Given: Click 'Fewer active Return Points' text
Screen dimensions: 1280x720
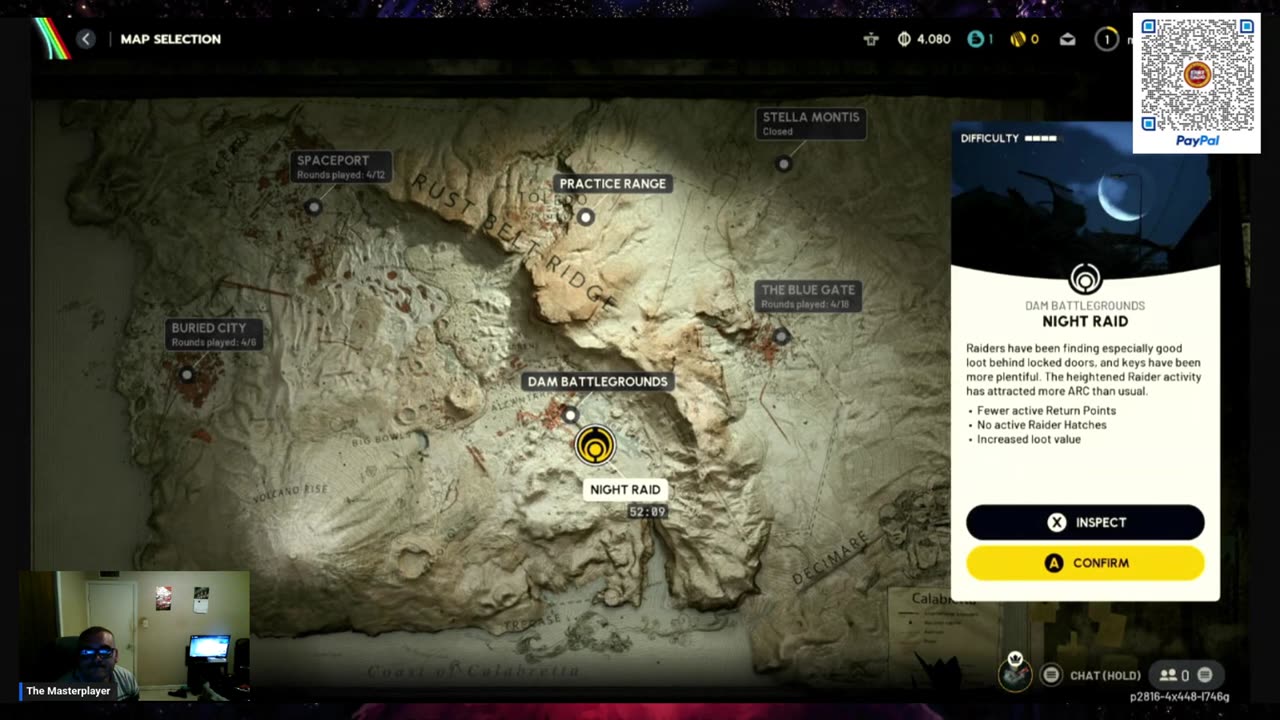Looking at the screenshot, I should point(1046,410).
